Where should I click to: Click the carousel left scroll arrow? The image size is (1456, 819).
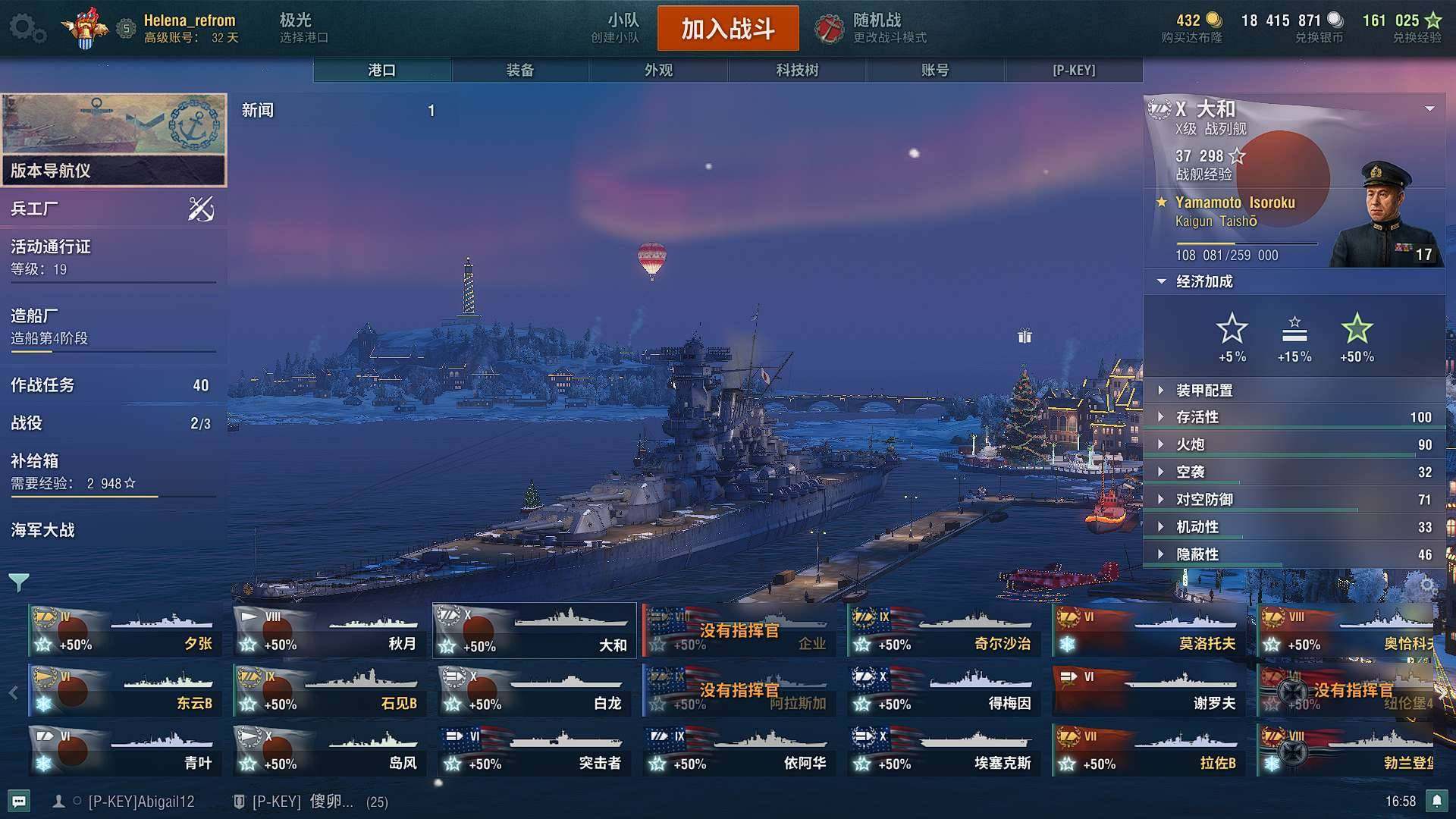point(13,692)
